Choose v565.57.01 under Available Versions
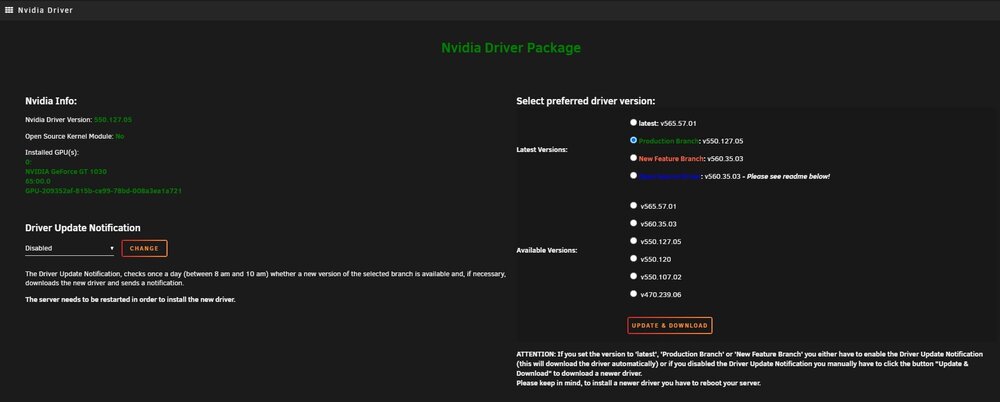This screenshot has height=402, width=1000. (x=633, y=205)
